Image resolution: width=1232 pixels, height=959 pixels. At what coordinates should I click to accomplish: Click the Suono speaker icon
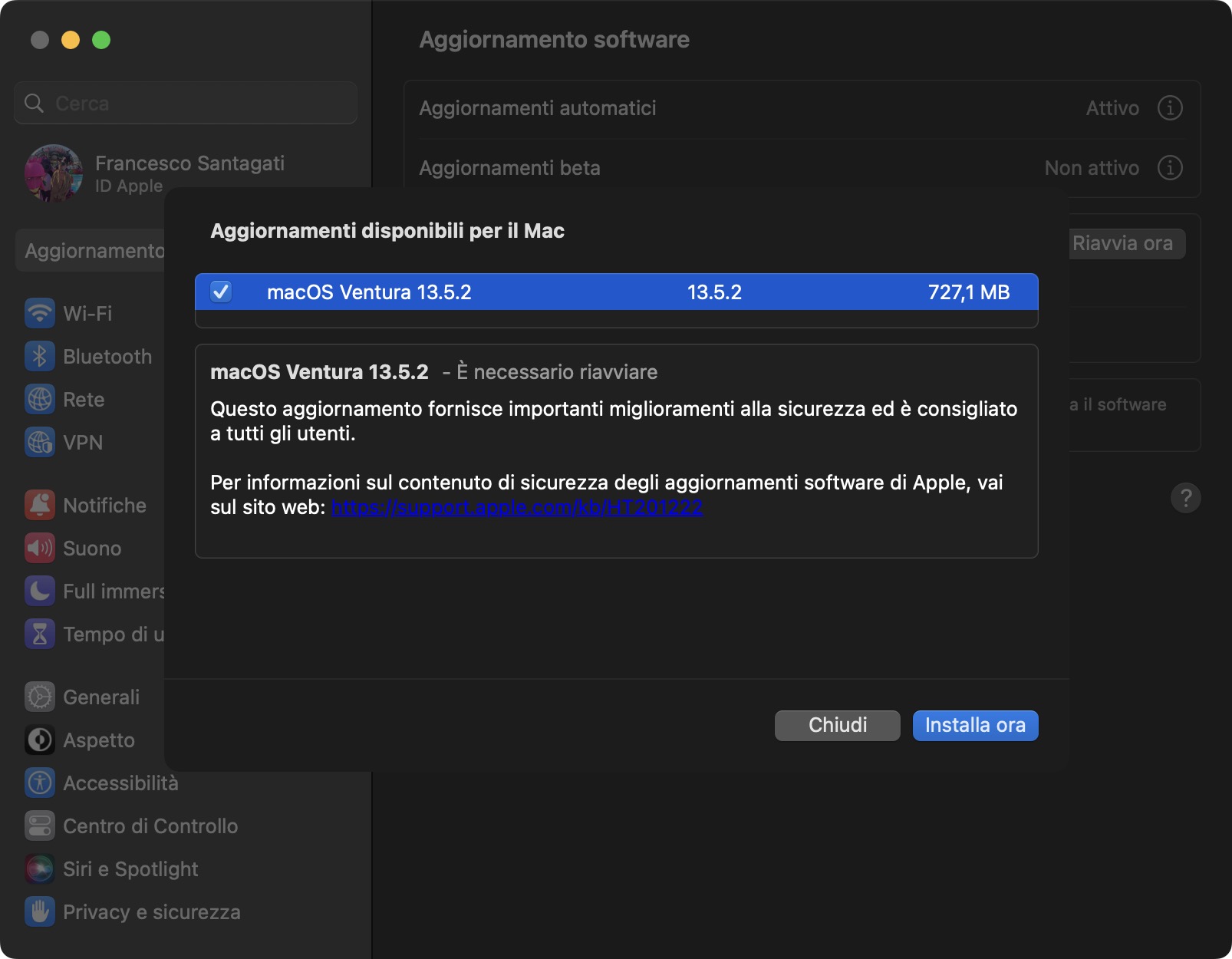coord(40,548)
